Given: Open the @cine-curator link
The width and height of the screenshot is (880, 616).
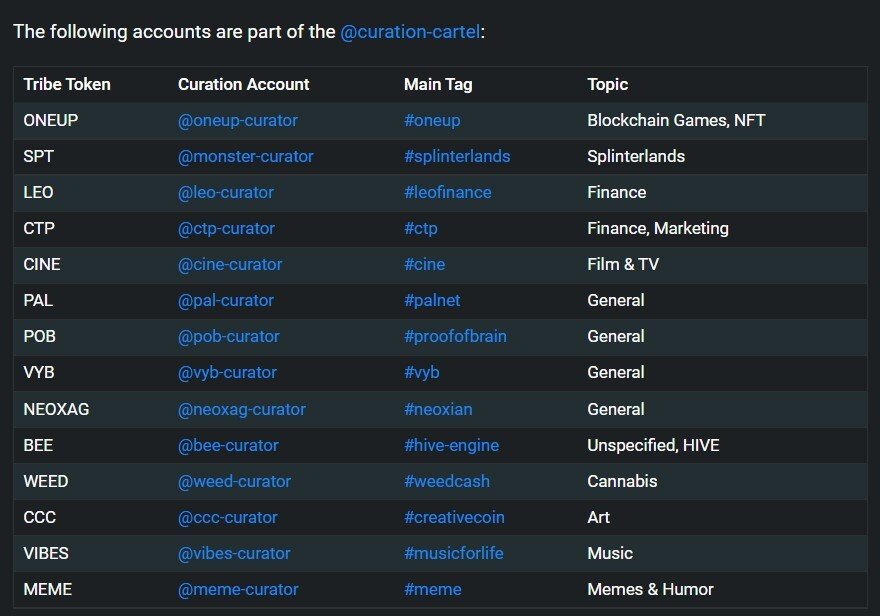Looking at the screenshot, I should 230,264.
